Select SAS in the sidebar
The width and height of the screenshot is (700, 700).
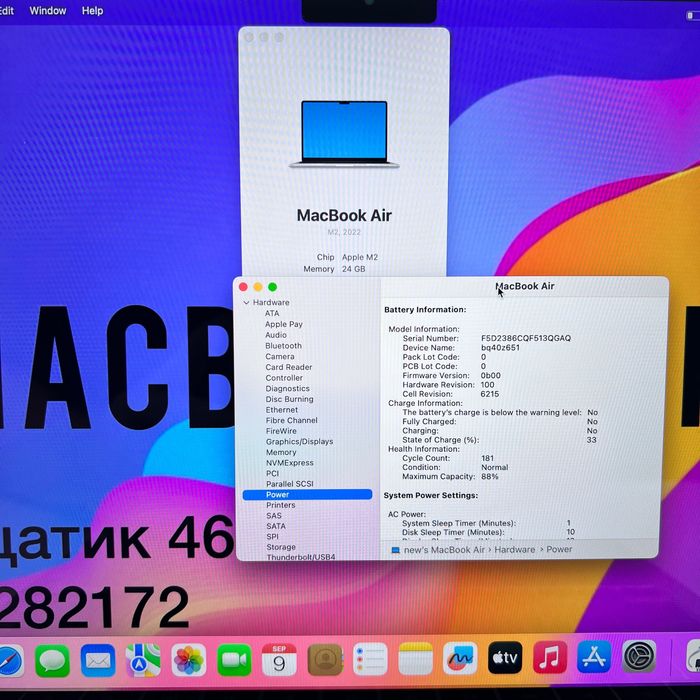[274, 516]
